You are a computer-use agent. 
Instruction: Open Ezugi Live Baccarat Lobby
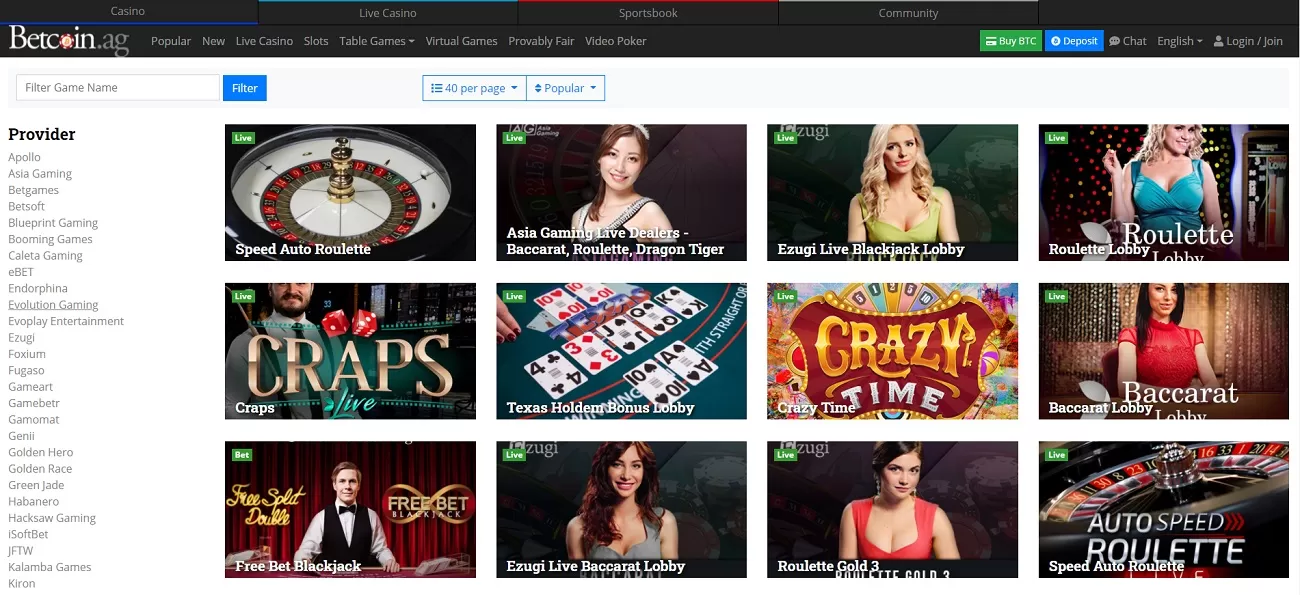coord(621,509)
